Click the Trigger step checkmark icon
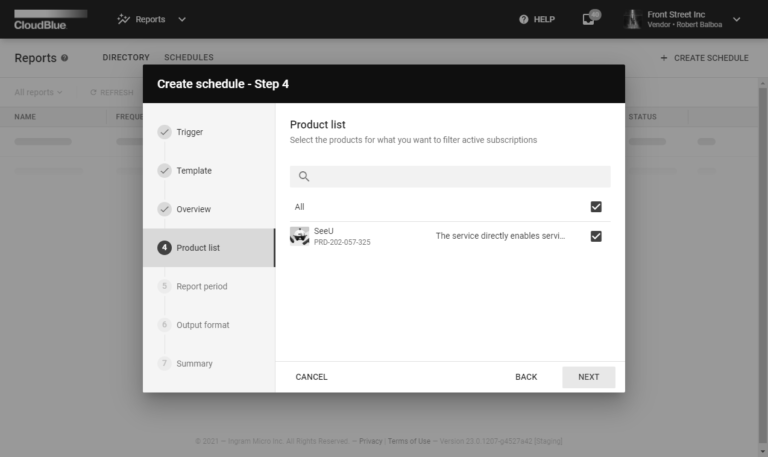This screenshot has width=768, height=457. [165, 132]
